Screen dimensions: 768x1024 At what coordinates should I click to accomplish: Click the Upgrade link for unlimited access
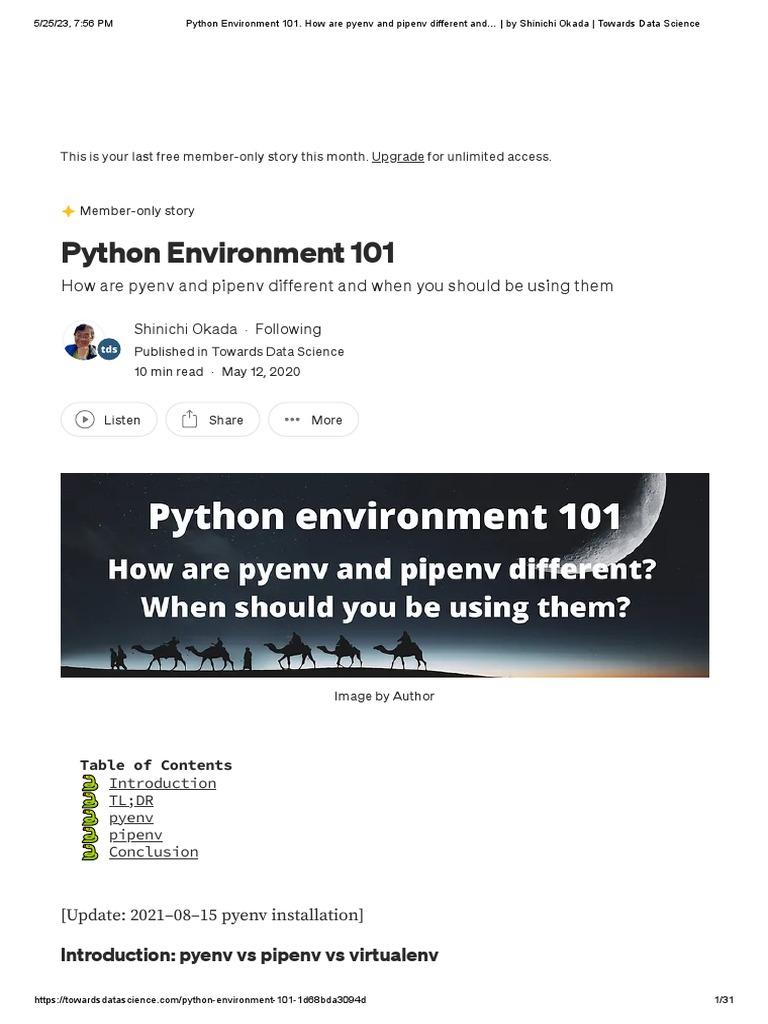pos(398,156)
